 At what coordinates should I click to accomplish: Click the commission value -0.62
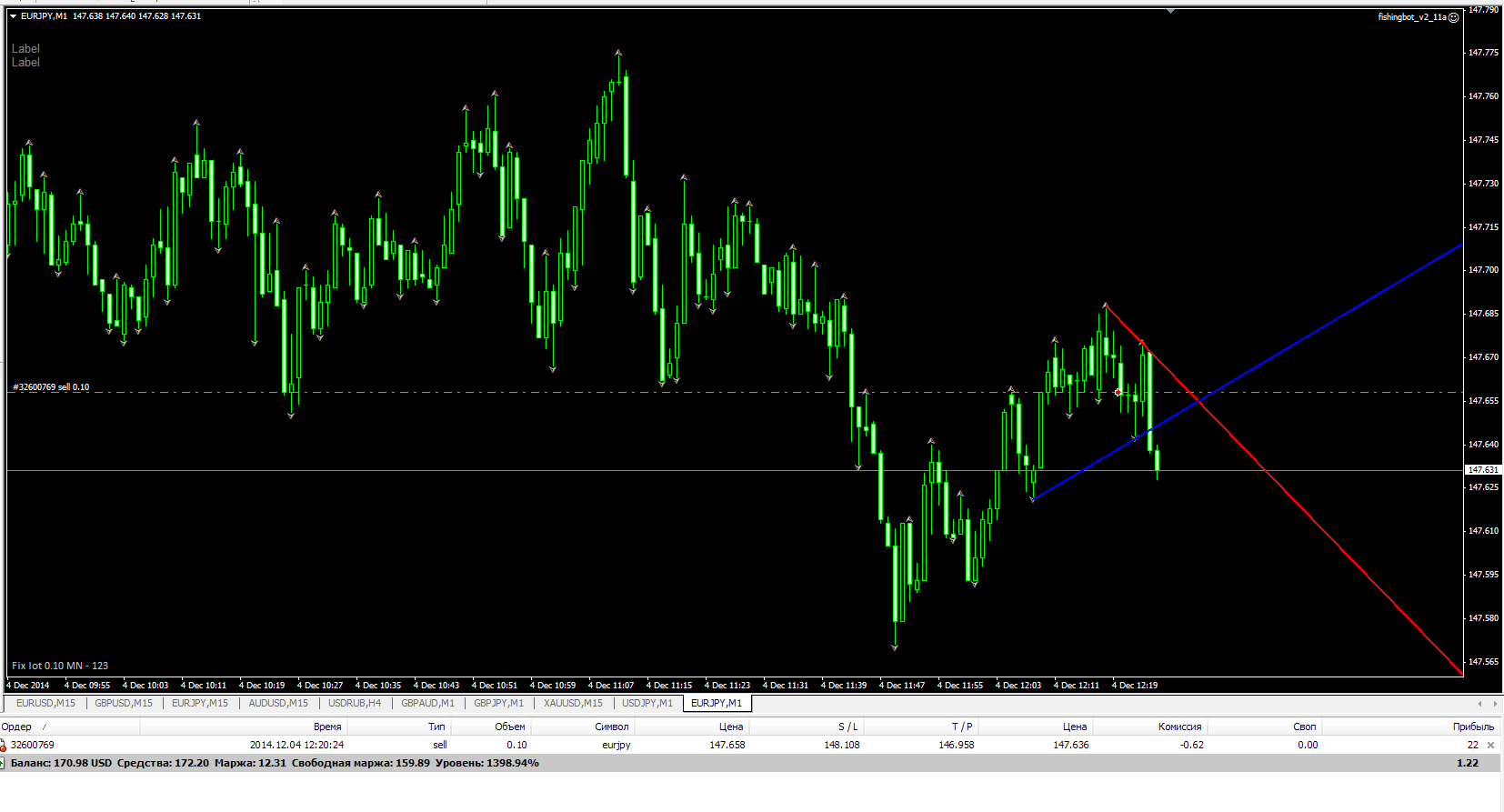[x=1192, y=745]
